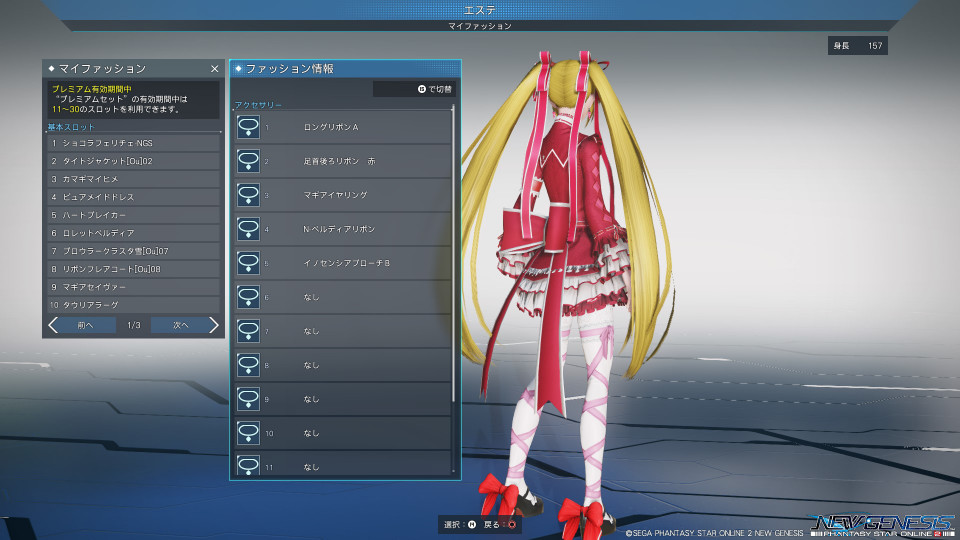Go to next page with 次へ button
Viewport: 960px width, 540px height.
click(180, 325)
